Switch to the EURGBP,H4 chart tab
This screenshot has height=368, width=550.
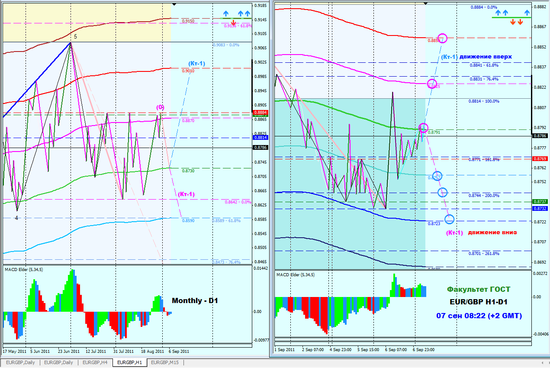(95, 362)
